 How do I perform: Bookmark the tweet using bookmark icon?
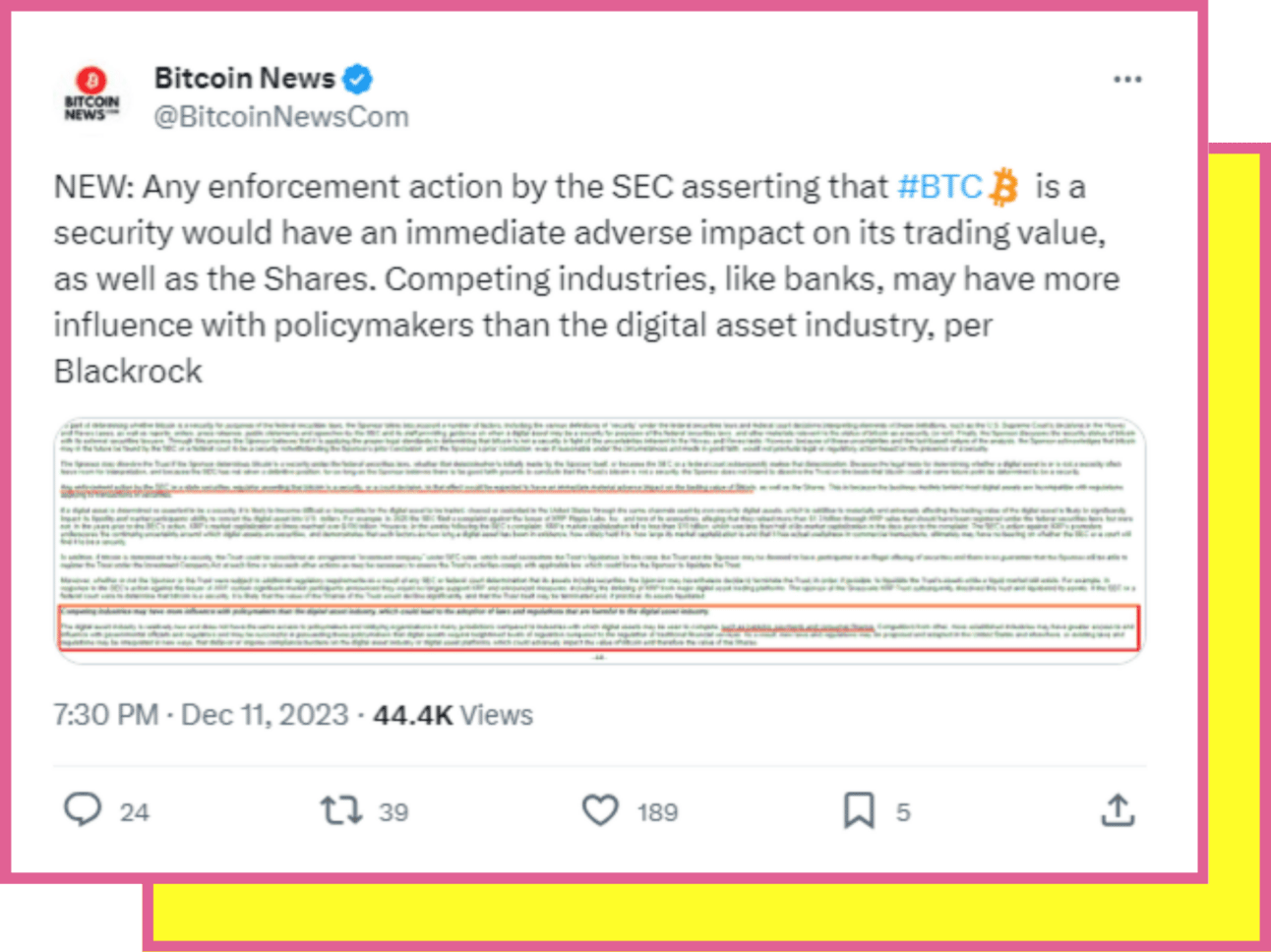tap(859, 810)
